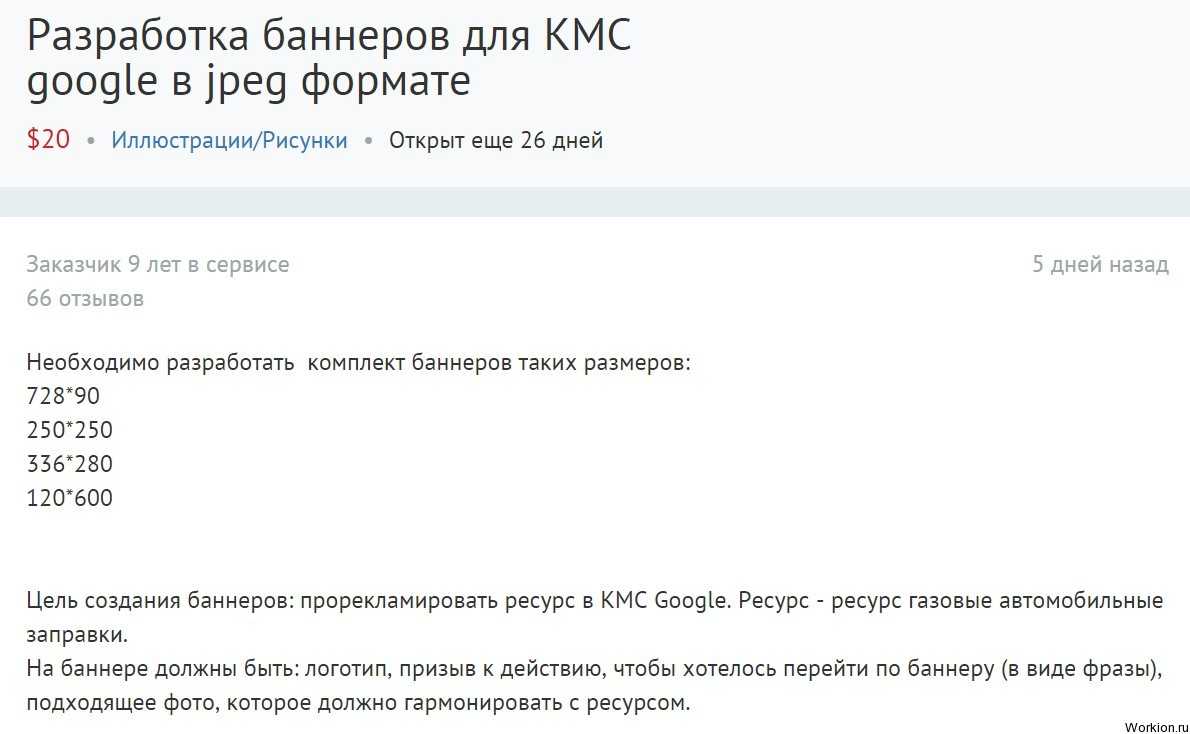Click the 336*280 banner size line
This screenshot has width=1190, height=734.
[69, 464]
